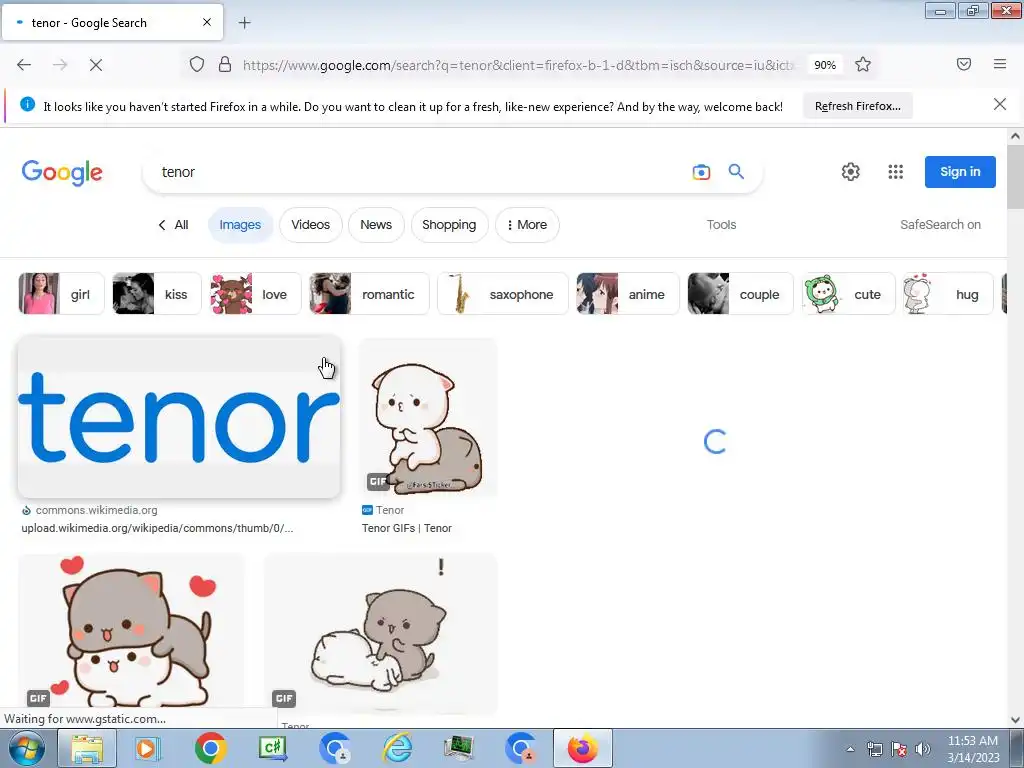Open the blue tenor logo image result
1024x768 pixels.
point(179,418)
